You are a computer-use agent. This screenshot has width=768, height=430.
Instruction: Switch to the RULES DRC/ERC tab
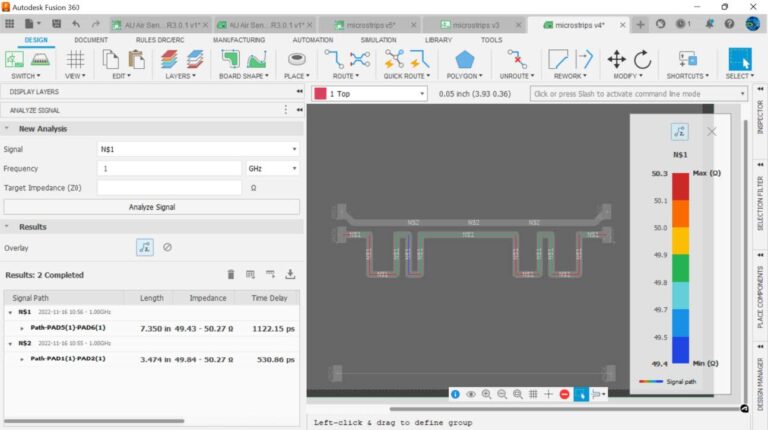pos(160,40)
